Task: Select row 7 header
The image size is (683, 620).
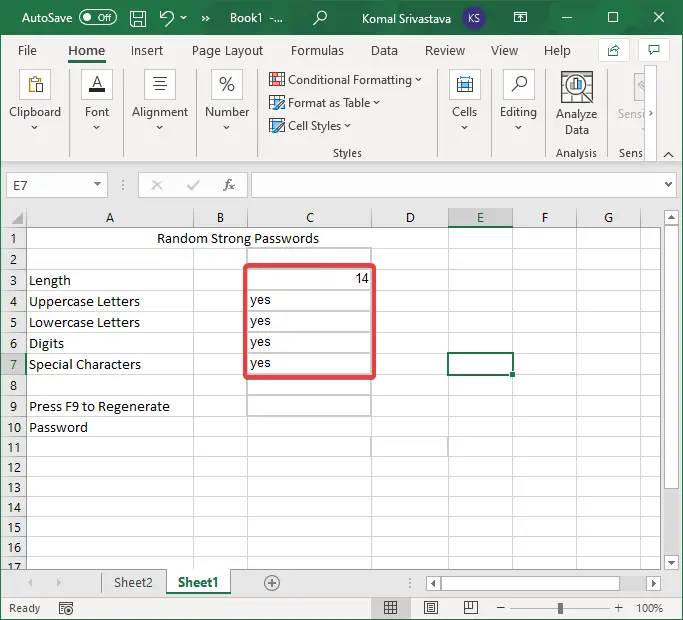Action: 14,364
